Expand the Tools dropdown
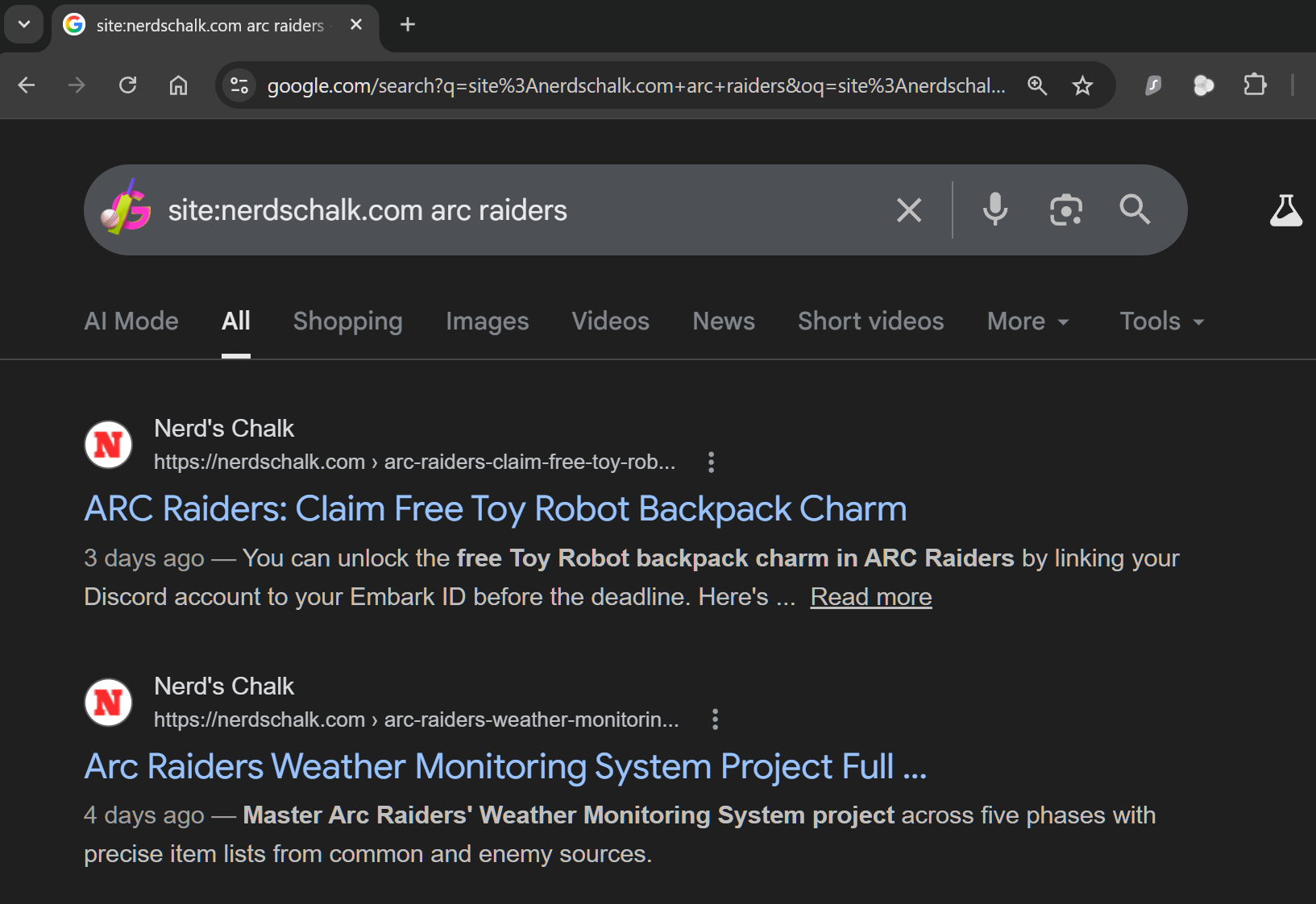This screenshot has width=1316, height=904. 1161,321
